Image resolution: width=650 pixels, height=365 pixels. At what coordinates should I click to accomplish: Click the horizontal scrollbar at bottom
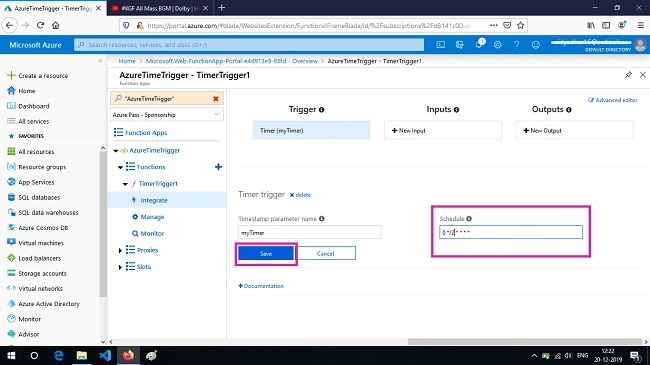pos(524,342)
